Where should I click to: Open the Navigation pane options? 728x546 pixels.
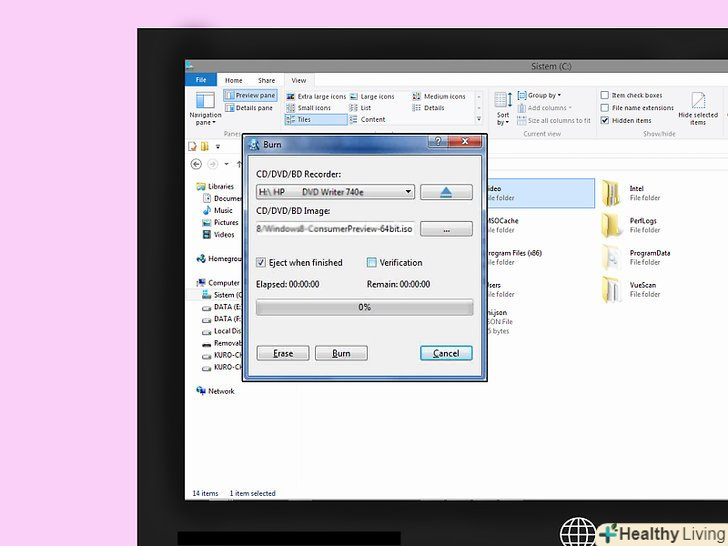[x=205, y=109]
